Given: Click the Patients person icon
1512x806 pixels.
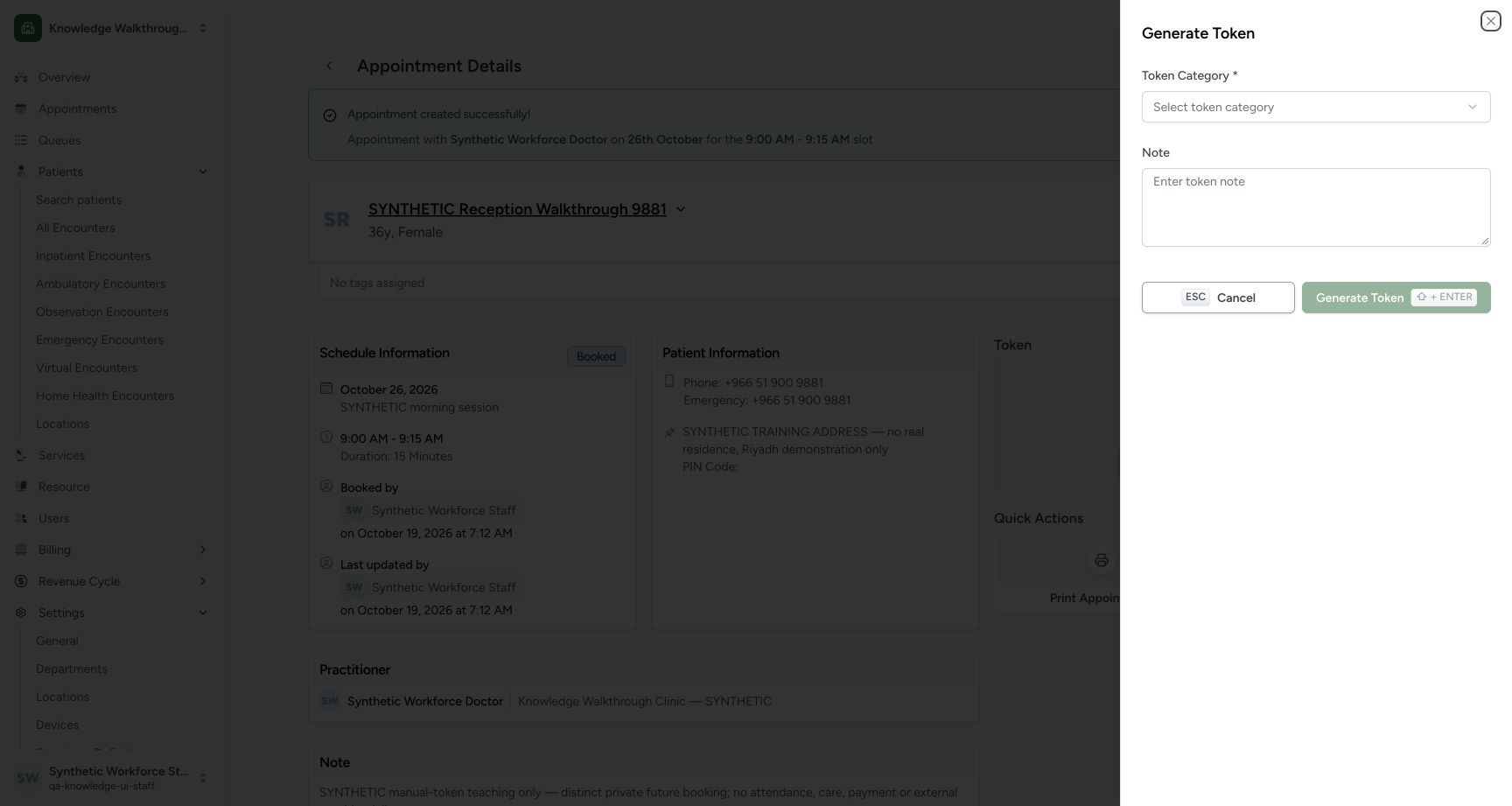Looking at the screenshot, I should point(21,172).
